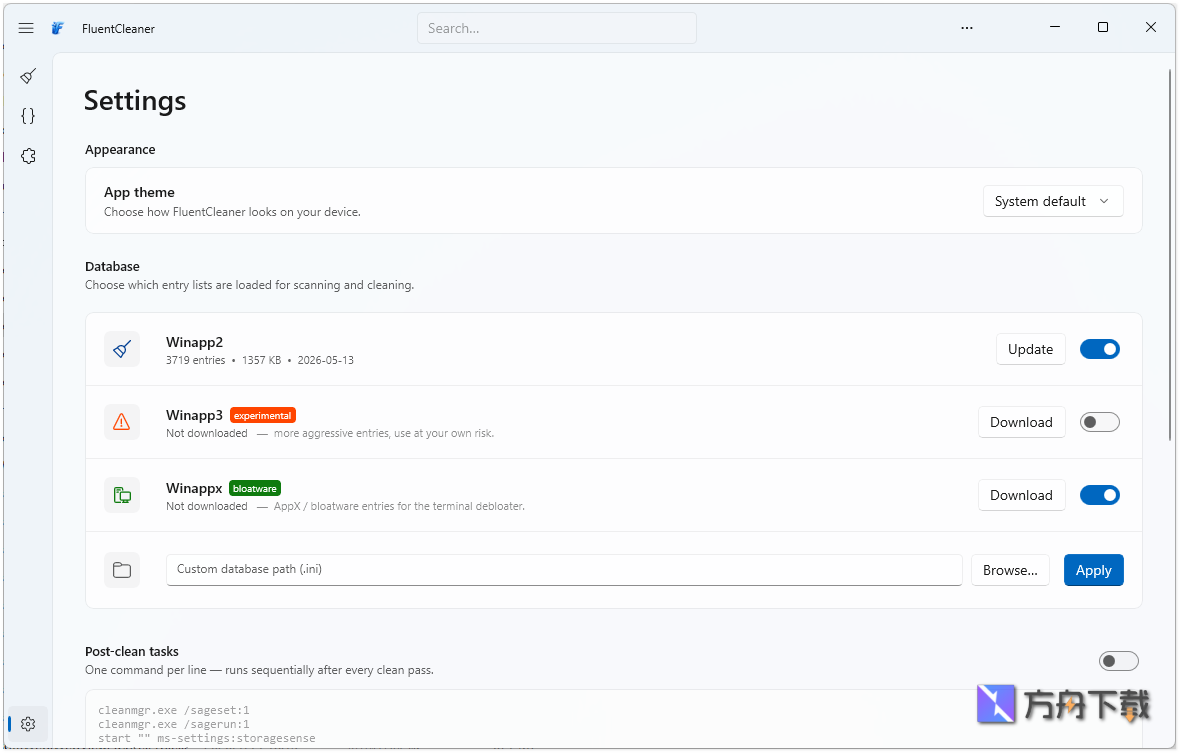Viewport: 1180px width, 753px height.
Task: Click the Winappx bloatware device icon
Action: [x=122, y=495]
